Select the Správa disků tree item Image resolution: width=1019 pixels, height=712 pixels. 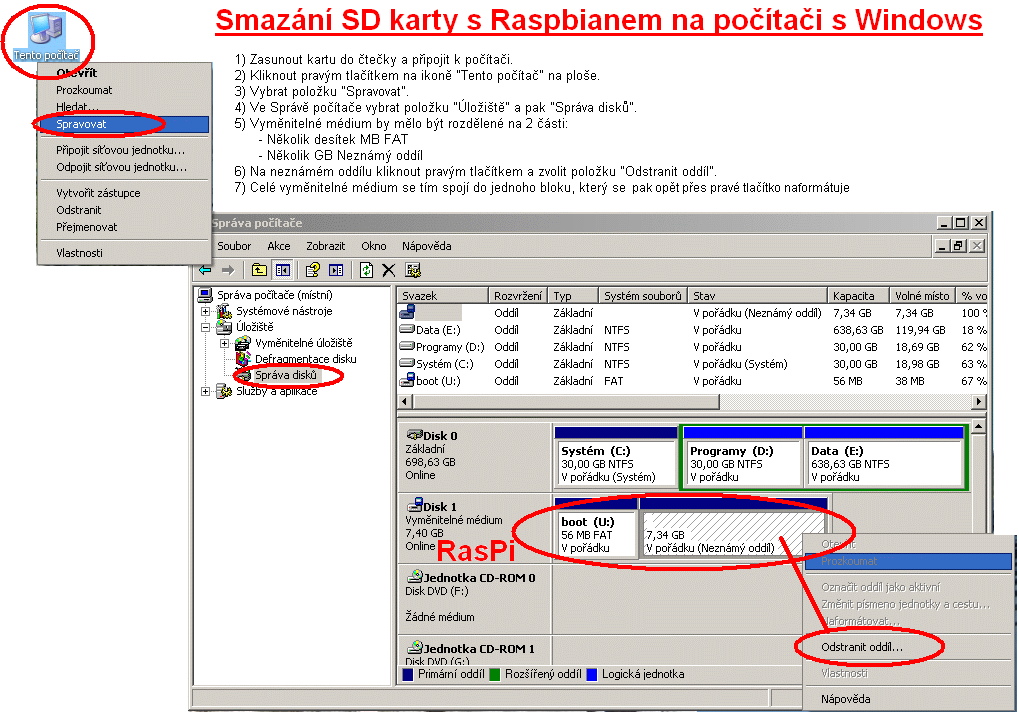coord(286,375)
